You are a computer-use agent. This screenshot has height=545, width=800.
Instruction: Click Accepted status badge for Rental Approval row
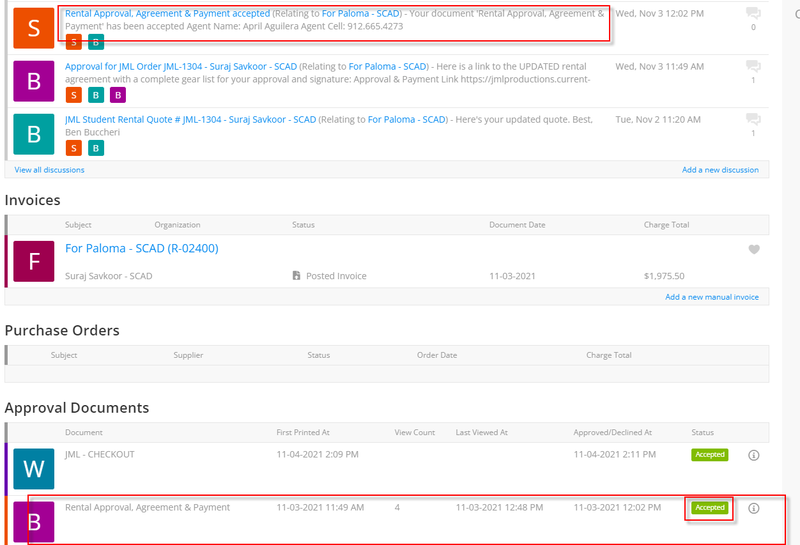pos(709,508)
